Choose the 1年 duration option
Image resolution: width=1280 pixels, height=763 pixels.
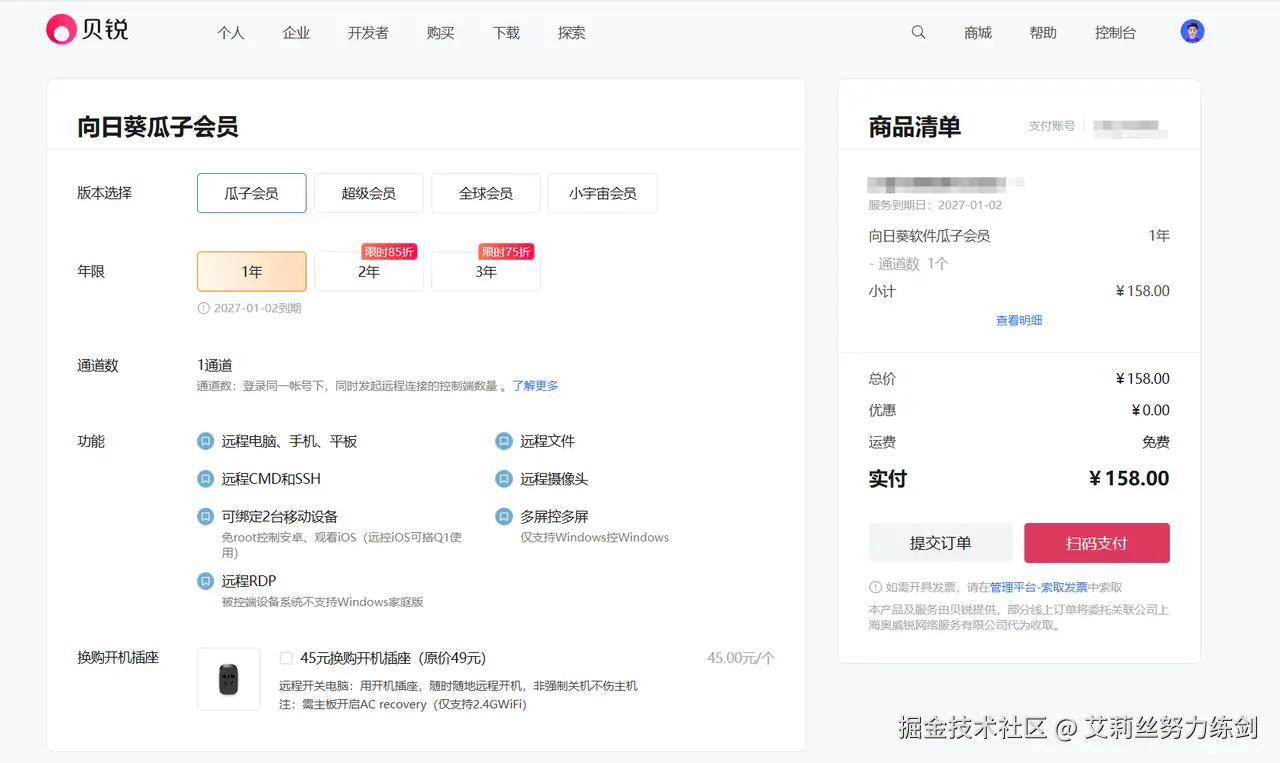coord(251,271)
